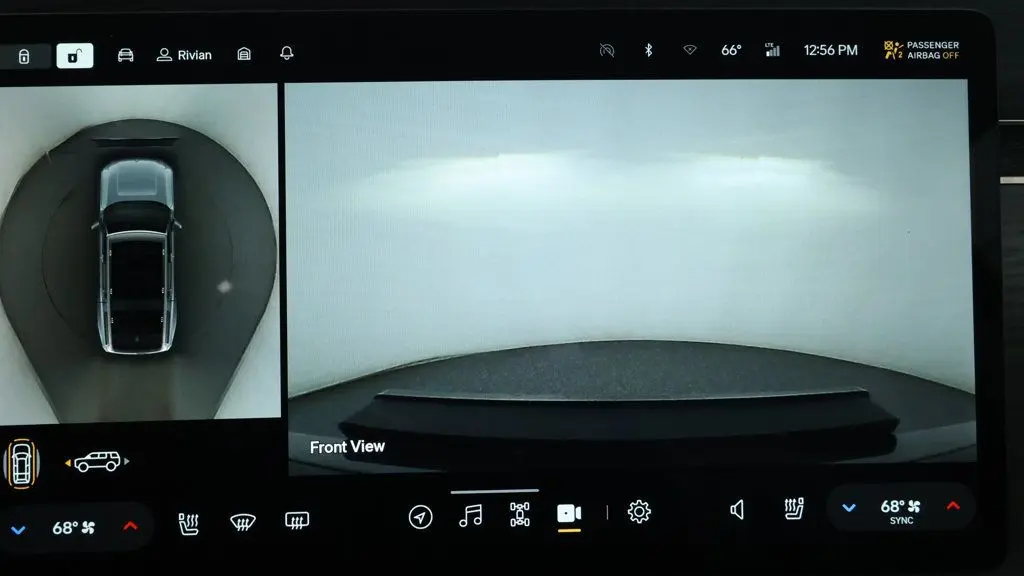Select the overhead surround view thumbnail
The image size is (1024, 576).
tap(22, 462)
